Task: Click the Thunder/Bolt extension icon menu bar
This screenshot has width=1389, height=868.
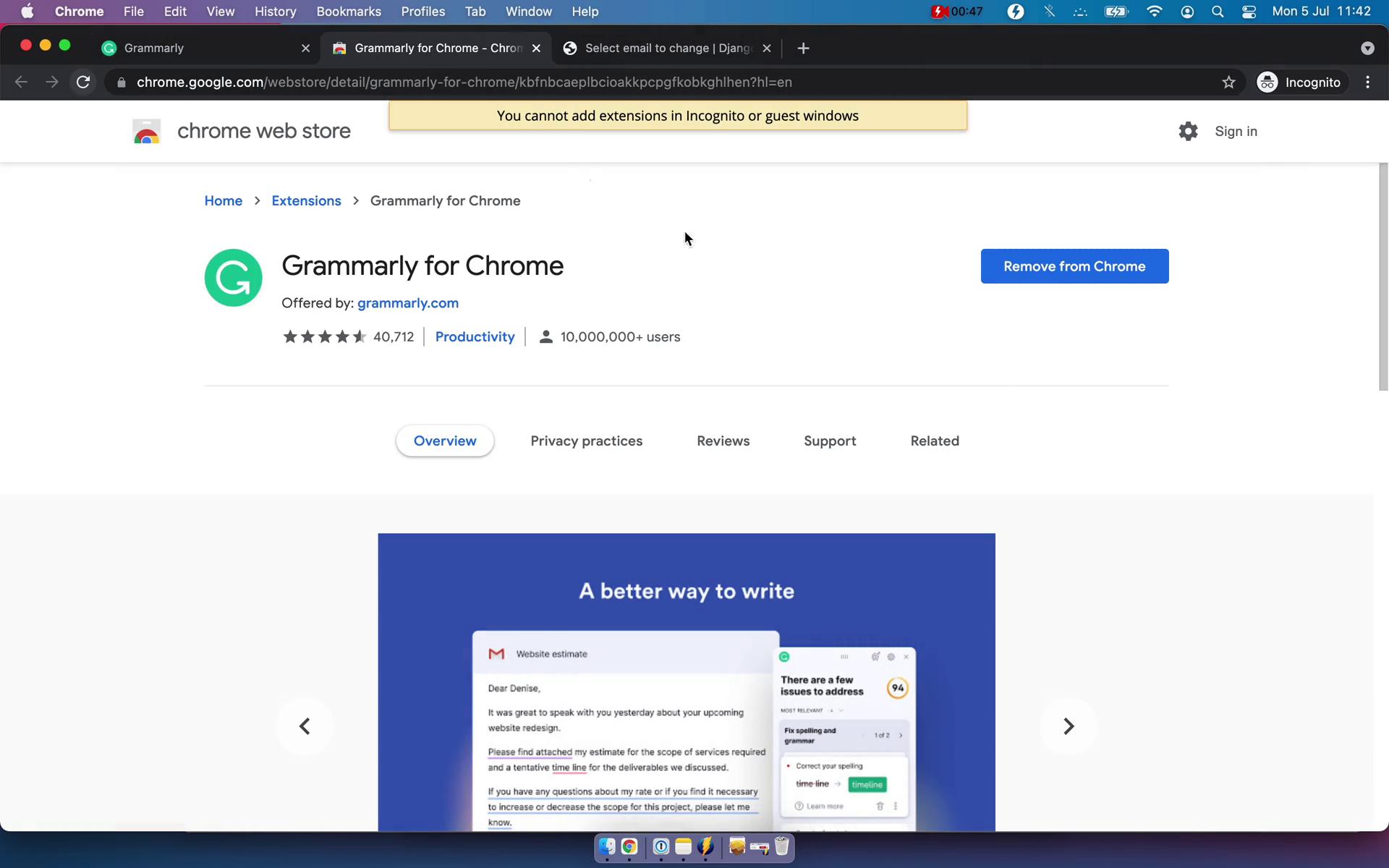Action: (1014, 12)
